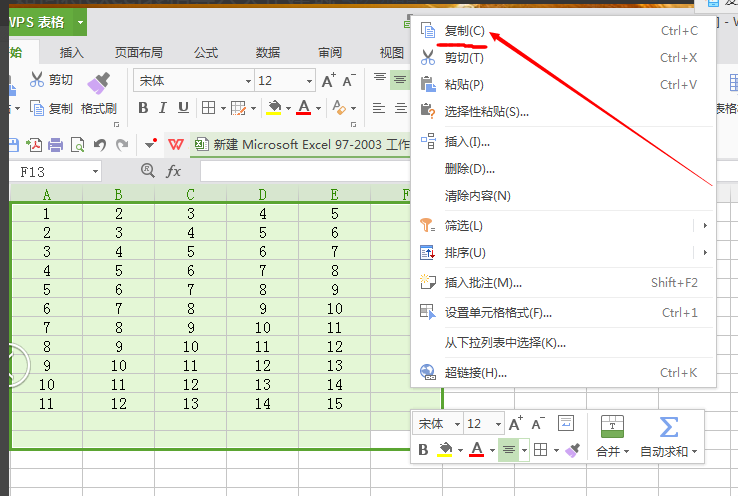The image size is (738, 496).
Task: Open the borders dropdown arrow in ribbon
Action: (x=223, y=109)
